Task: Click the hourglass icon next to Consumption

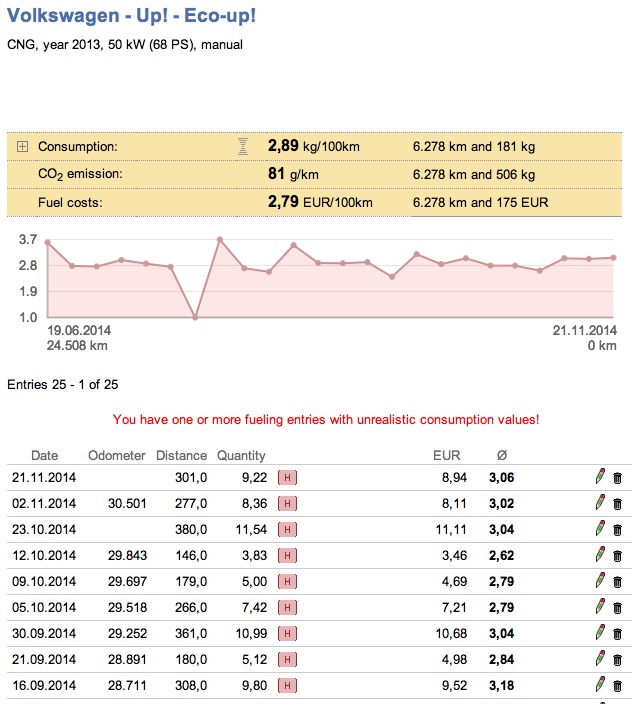Action: coord(242,146)
